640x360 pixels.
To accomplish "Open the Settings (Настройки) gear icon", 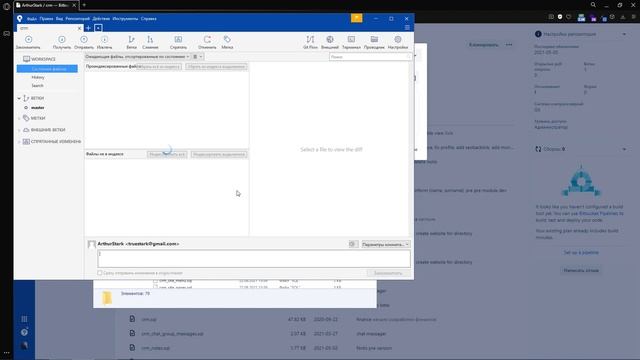I will click(398, 40).
